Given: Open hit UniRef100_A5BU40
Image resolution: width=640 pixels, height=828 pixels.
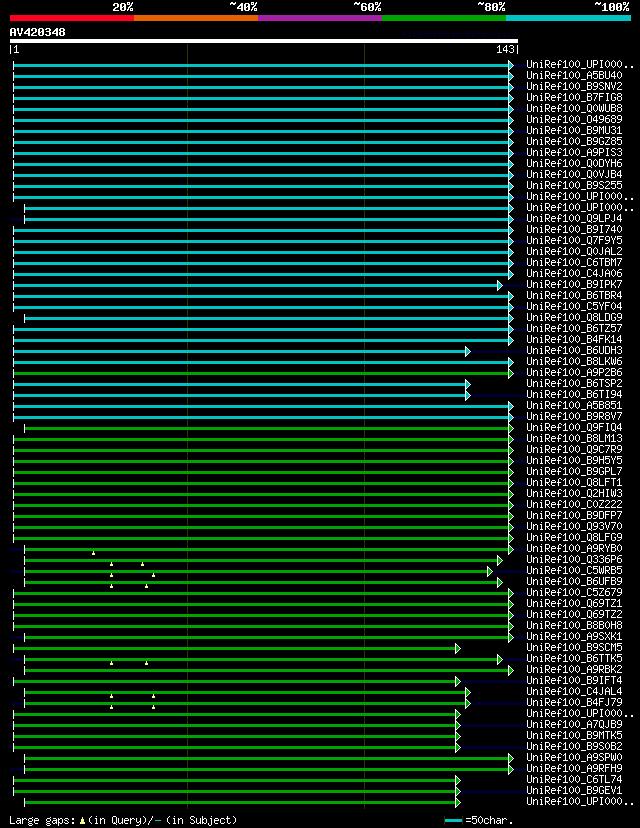Looking at the screenshot, I should click(574, 76).
